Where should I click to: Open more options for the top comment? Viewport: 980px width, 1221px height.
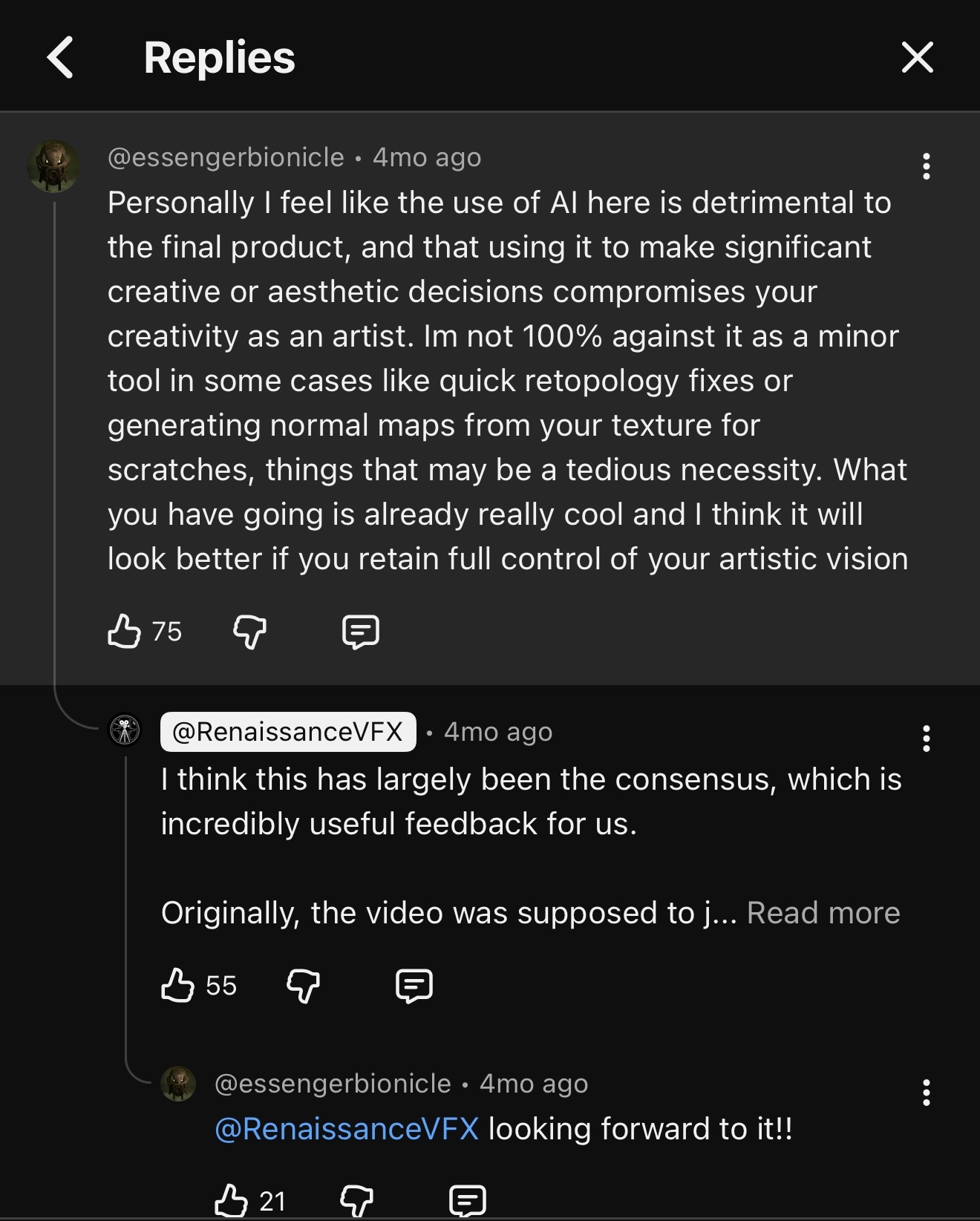(926, 166)
